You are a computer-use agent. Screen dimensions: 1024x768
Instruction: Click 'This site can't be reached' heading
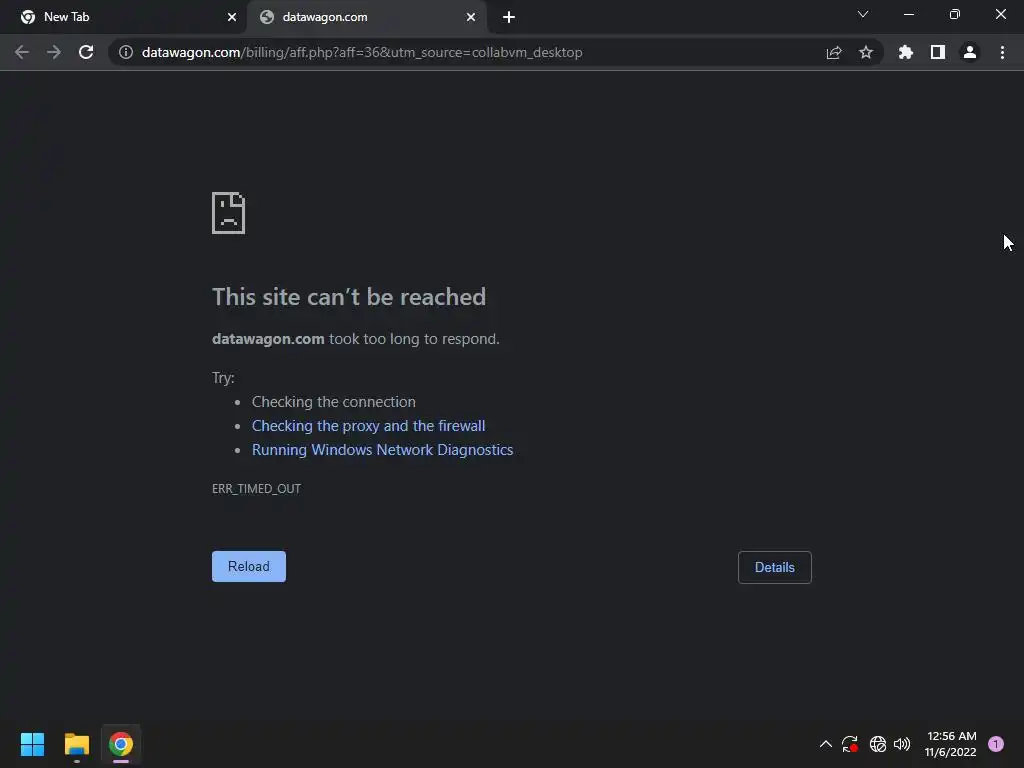(349, 297)
